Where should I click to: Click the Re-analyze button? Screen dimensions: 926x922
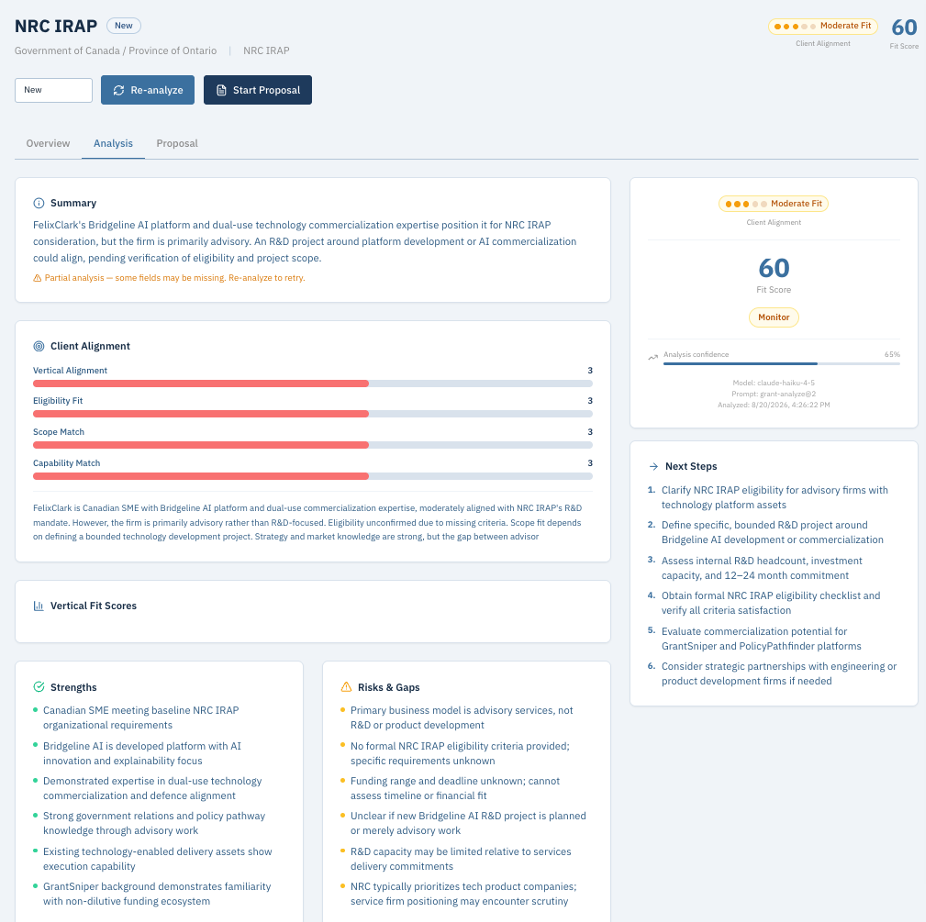tap(147, 90)
